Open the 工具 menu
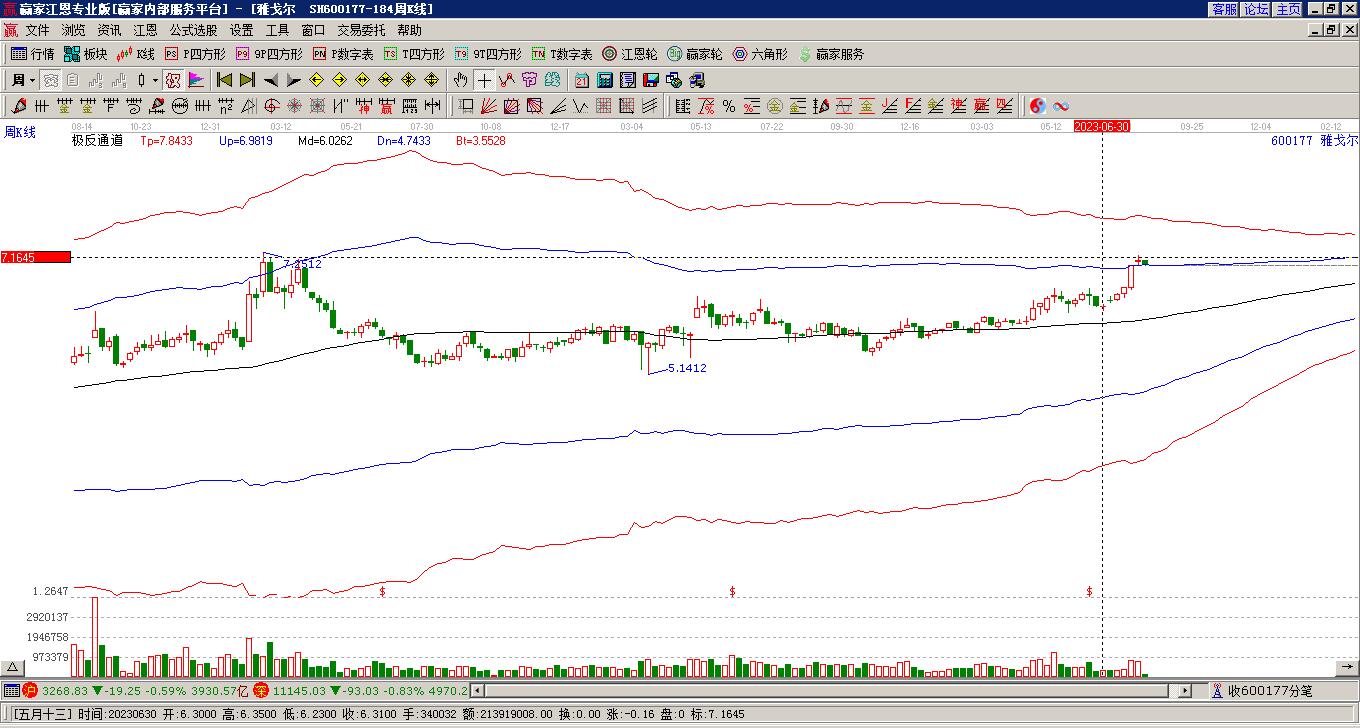This screenshot has width=1360, height=728. click(x=277, y=30)
